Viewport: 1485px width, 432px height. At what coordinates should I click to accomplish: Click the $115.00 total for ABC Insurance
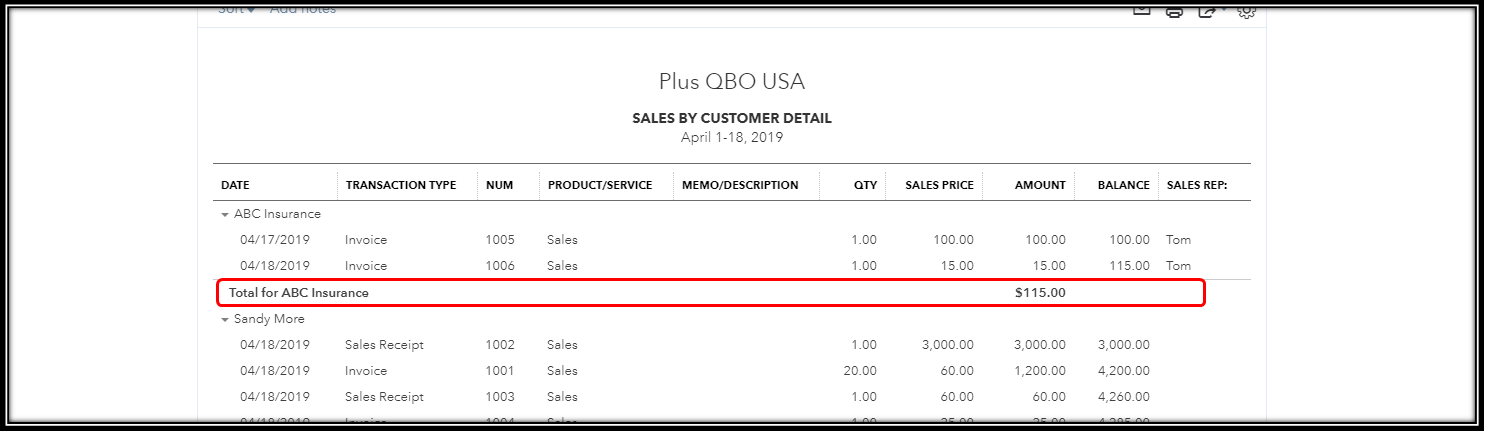[x=1041, y=293]
